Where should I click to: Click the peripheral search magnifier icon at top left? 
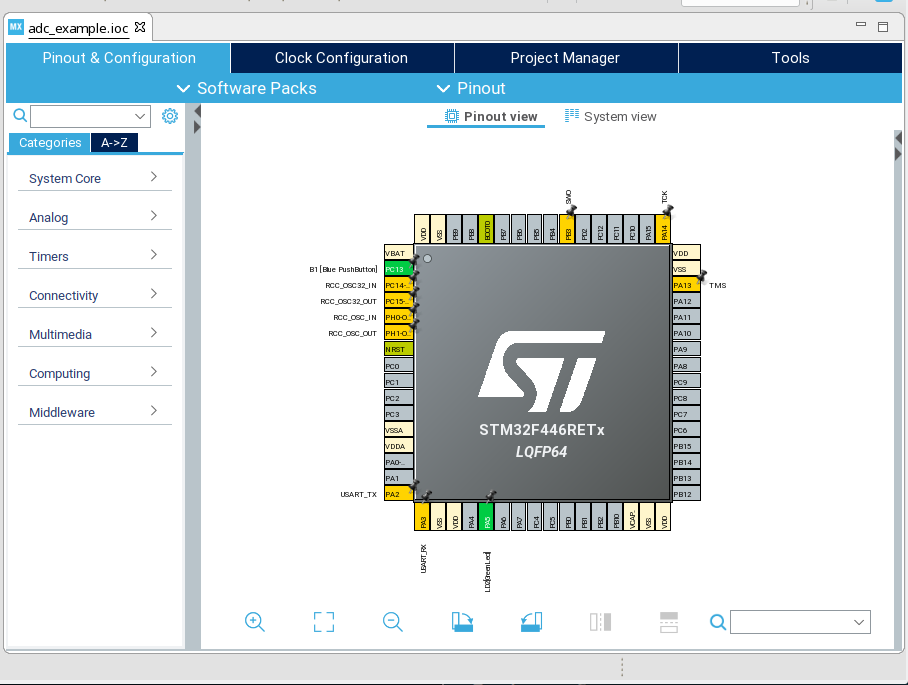click(x=20, y=115)
